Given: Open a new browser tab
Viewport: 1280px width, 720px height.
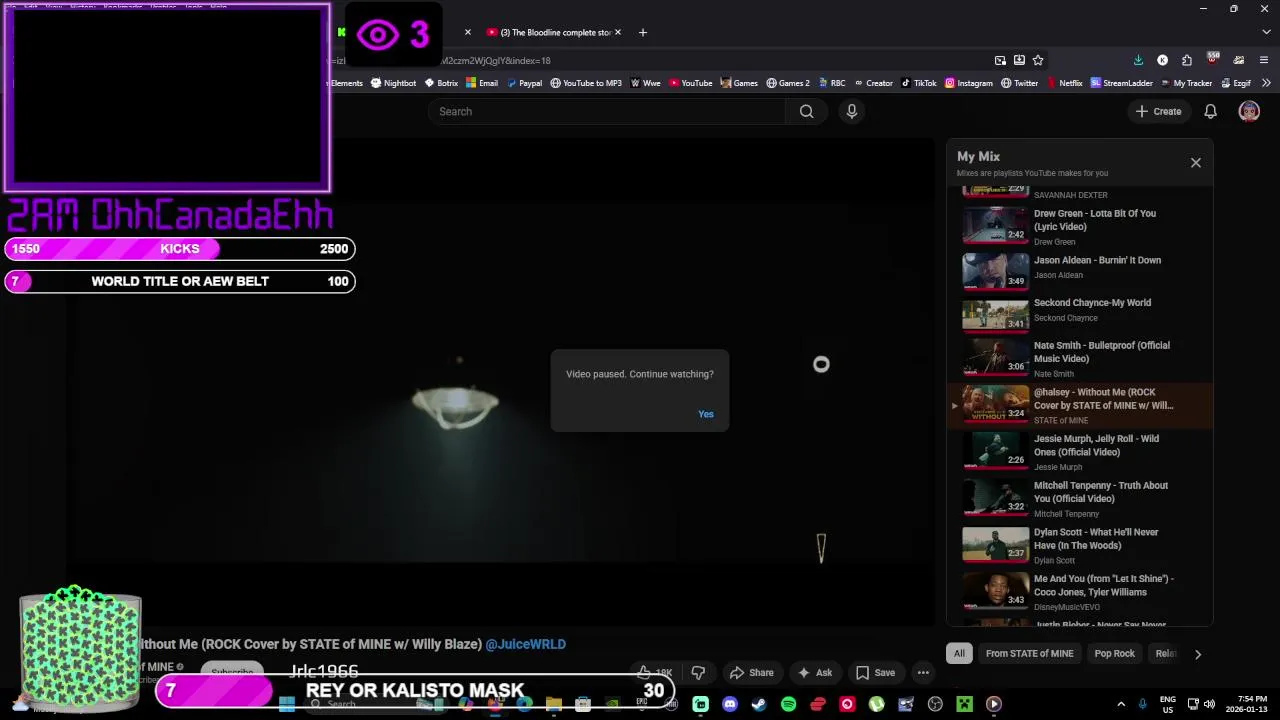Looking at the screenshot, I should (643, 32).
